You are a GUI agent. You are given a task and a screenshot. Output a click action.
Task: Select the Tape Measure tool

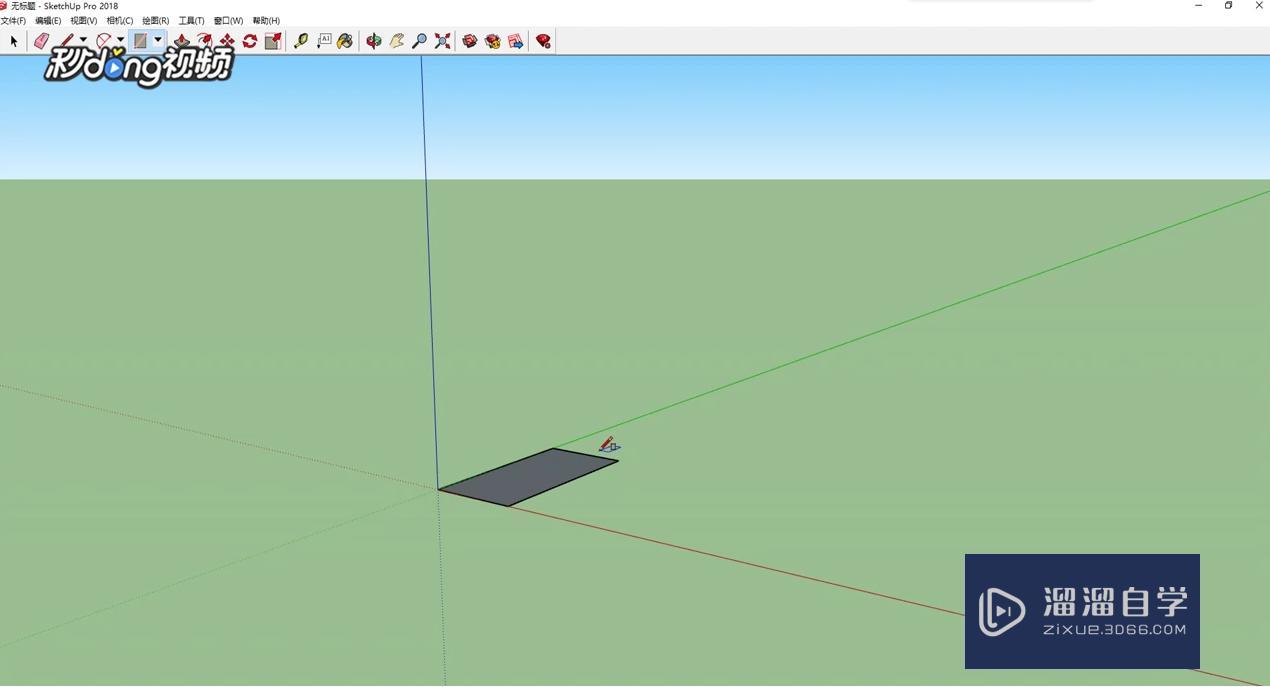(300, 41)
